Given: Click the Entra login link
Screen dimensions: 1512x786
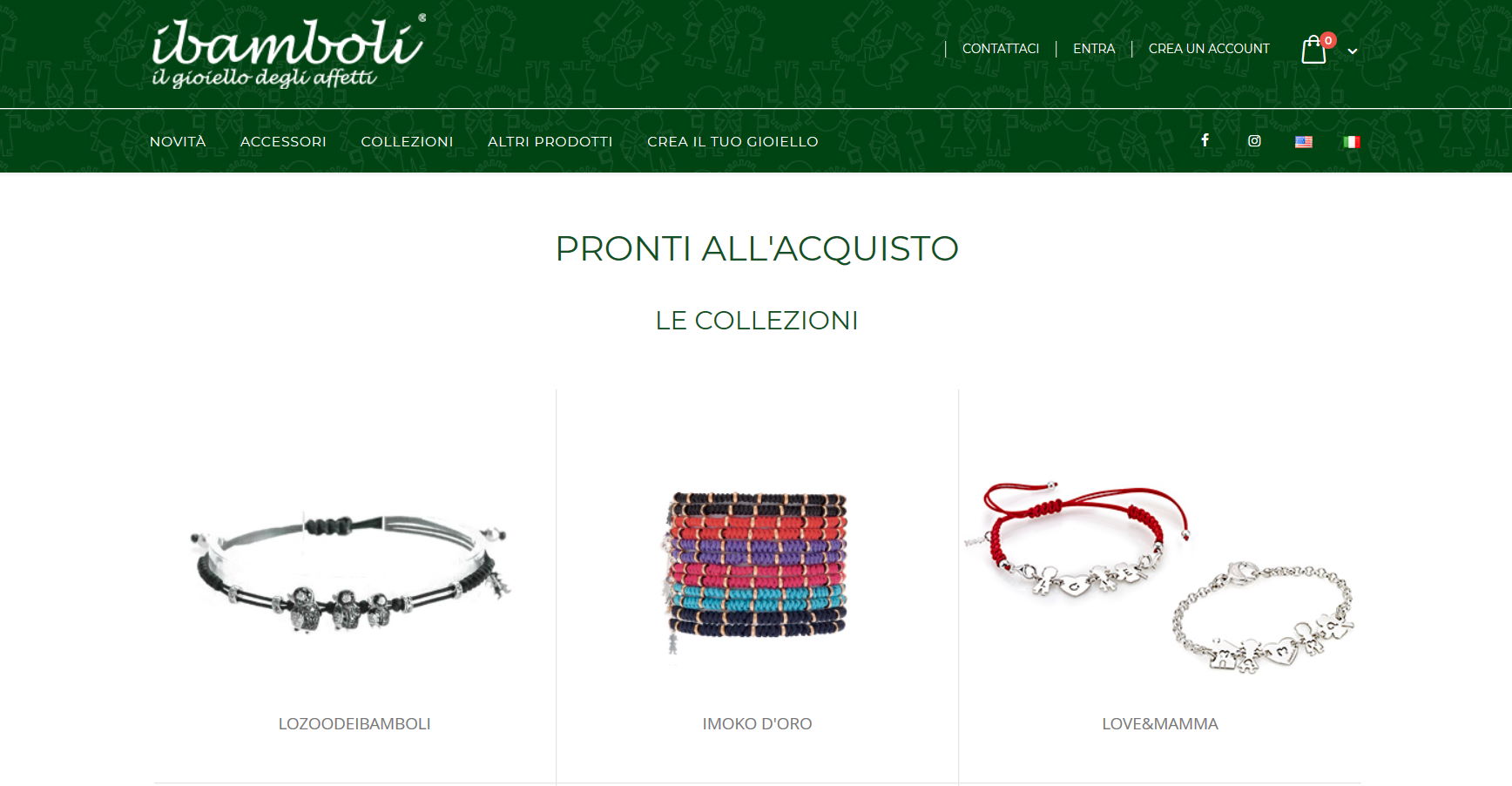Looking at the screenshot, I should click(1094, 49).
